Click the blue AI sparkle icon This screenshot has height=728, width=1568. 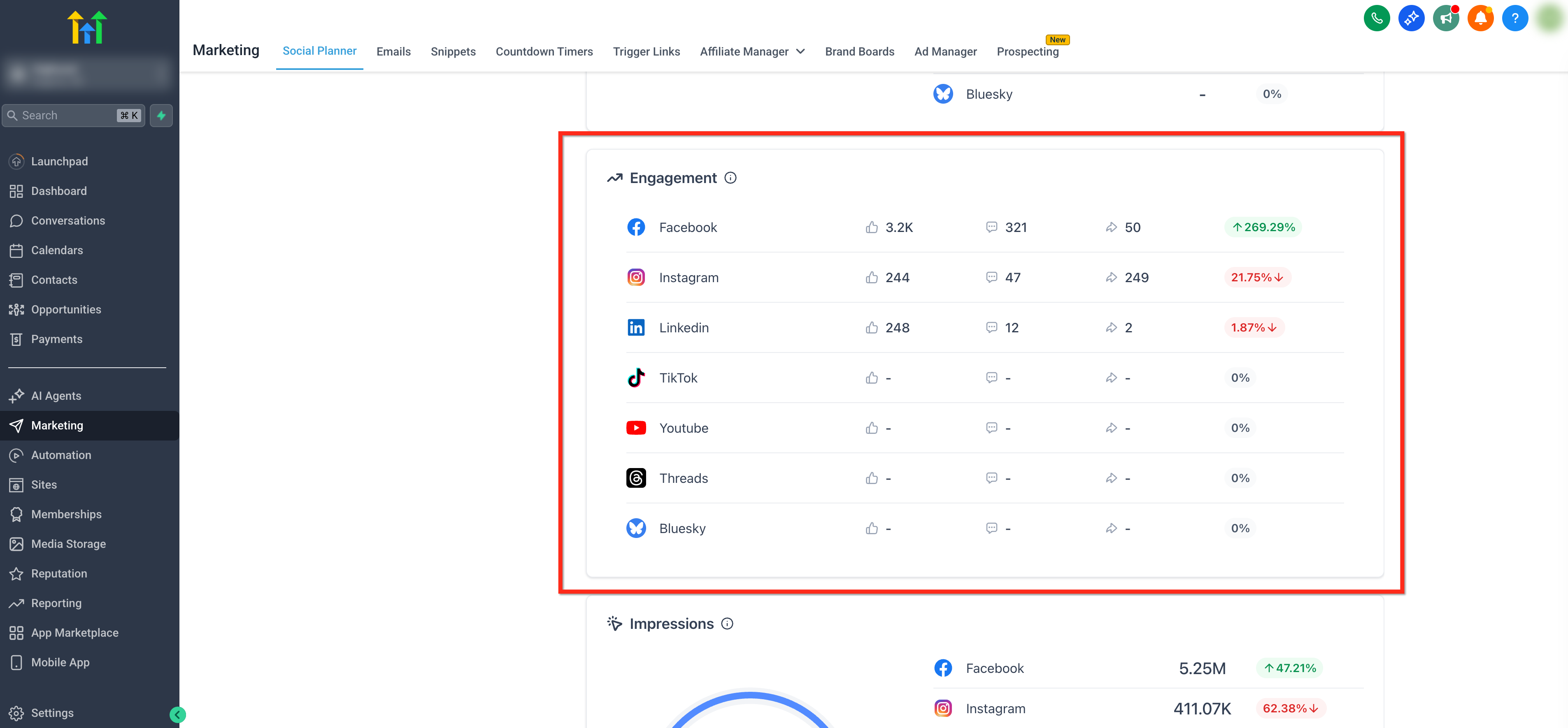pyautogui.click(x=1411, y=18)
